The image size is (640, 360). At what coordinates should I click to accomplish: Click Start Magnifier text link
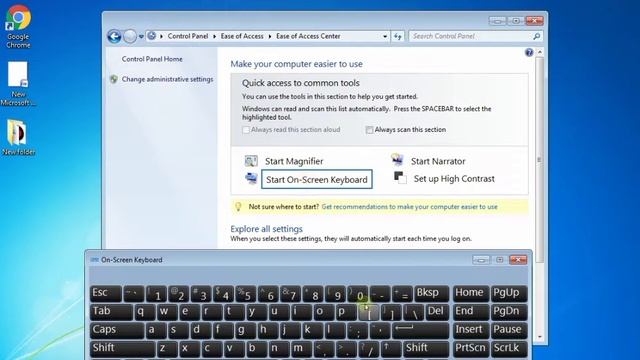click(x=294, y=161)
